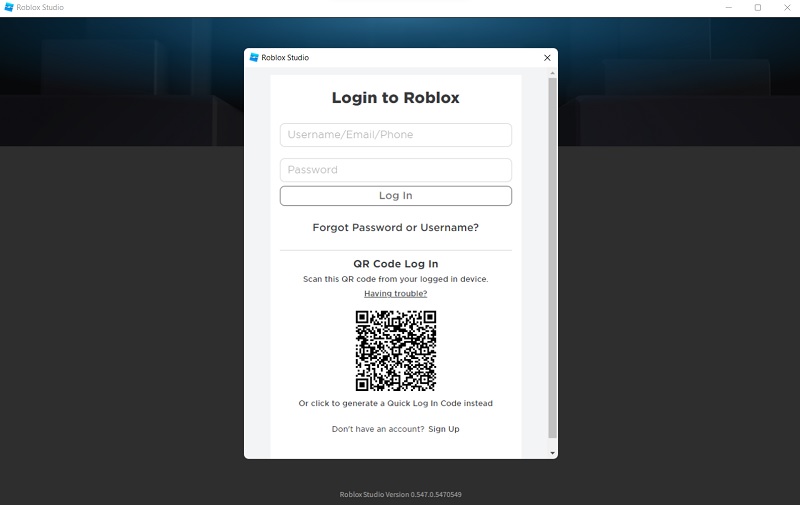Click the QR code image

(395, 350)
